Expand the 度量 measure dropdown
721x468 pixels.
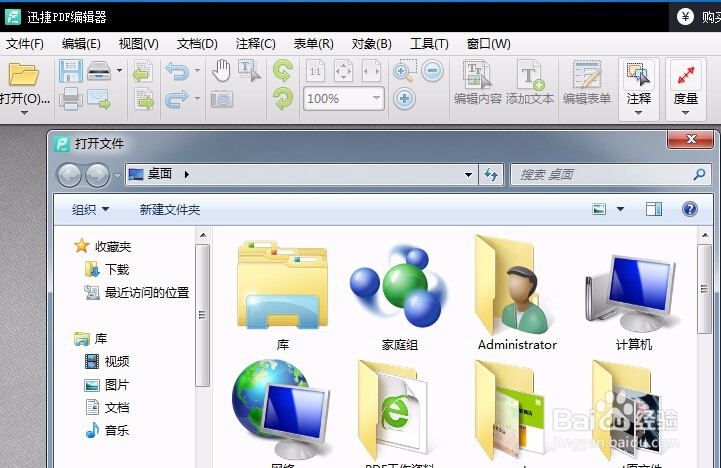[685, 113]
